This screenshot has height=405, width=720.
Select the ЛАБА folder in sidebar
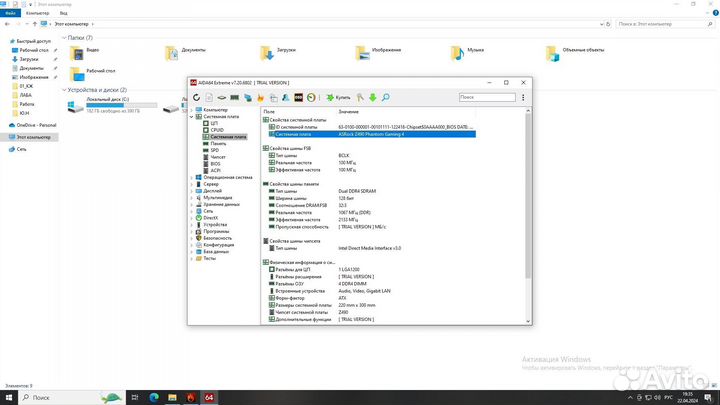(22, 95)
